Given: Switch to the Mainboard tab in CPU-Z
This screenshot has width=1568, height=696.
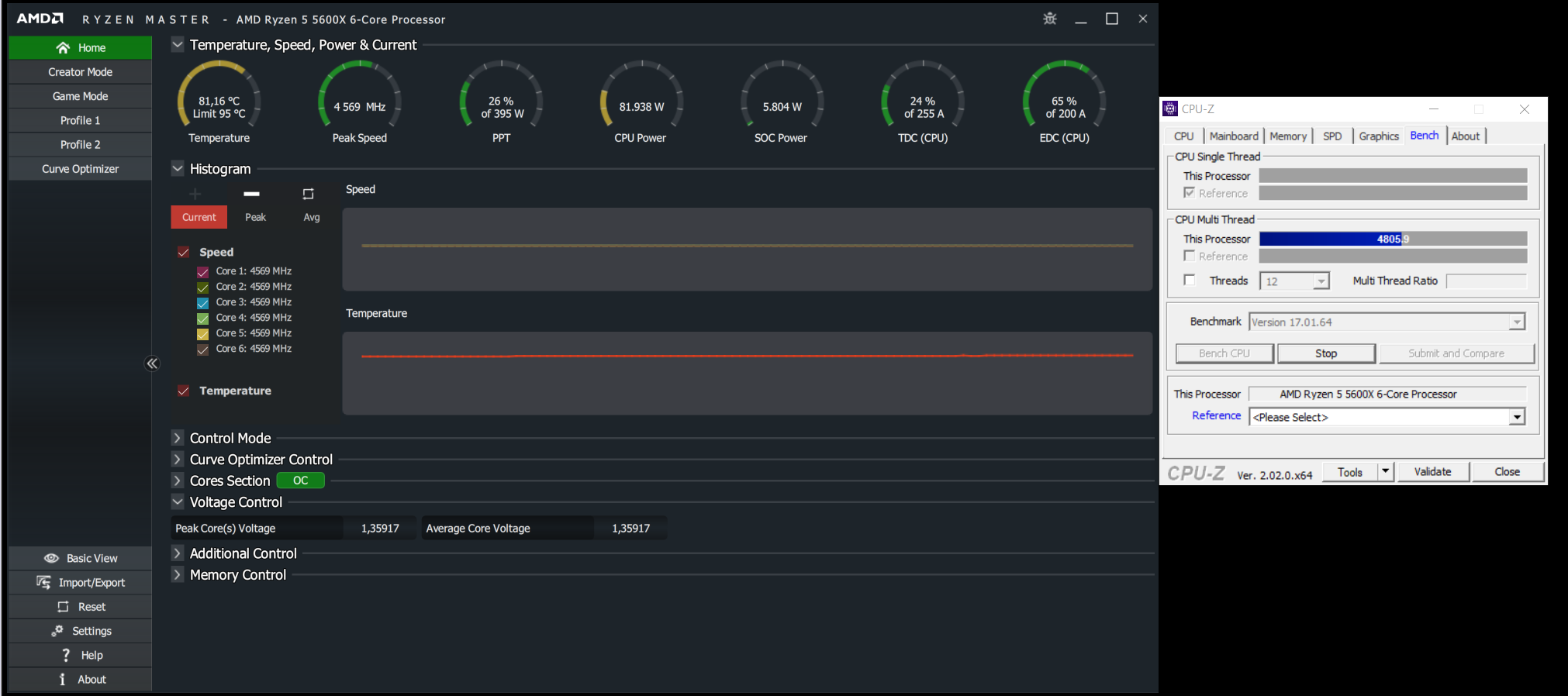Looking at the screenshot, I should click(1234, 136).
